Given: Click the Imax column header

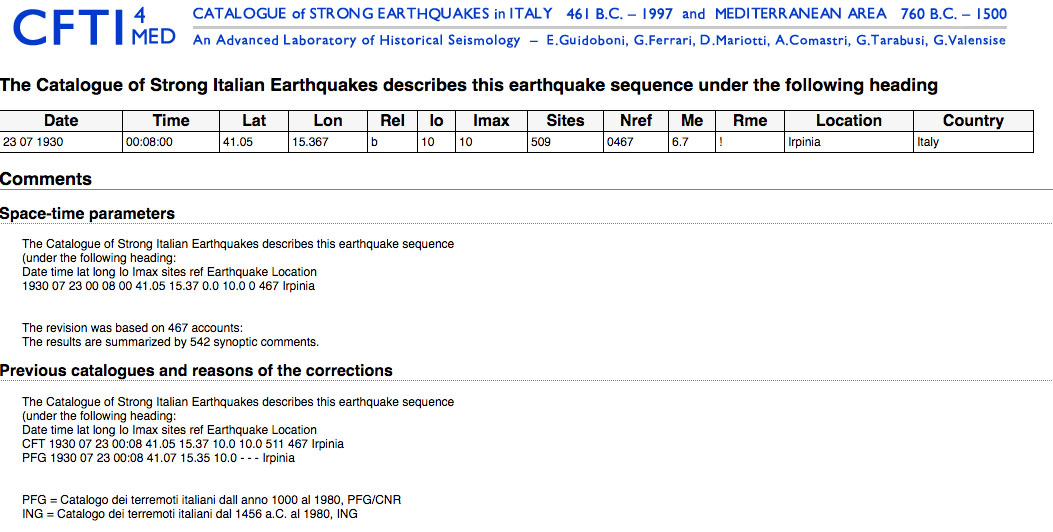Looking at the screenshot, I should point(491,120).
